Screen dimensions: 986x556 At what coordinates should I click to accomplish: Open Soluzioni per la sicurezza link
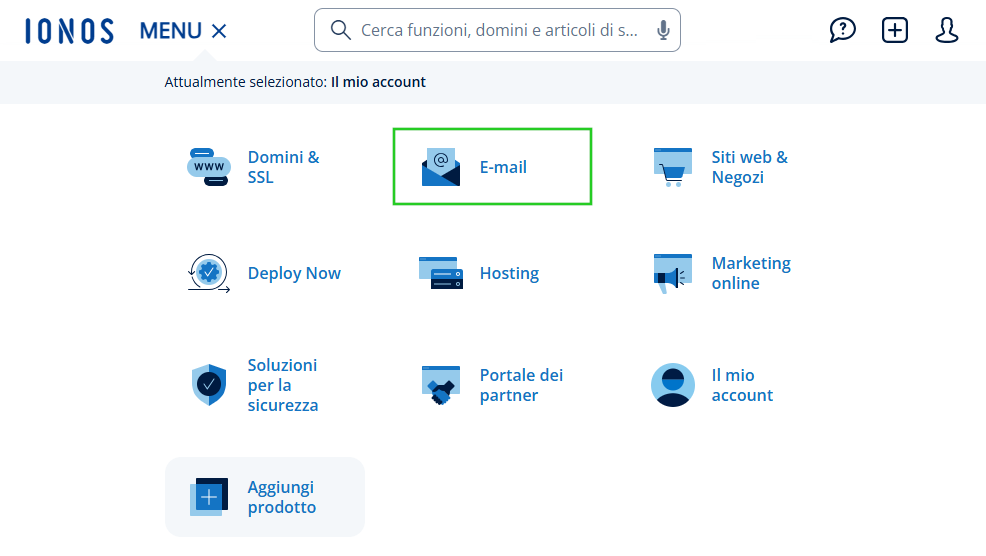pos(283,385)
